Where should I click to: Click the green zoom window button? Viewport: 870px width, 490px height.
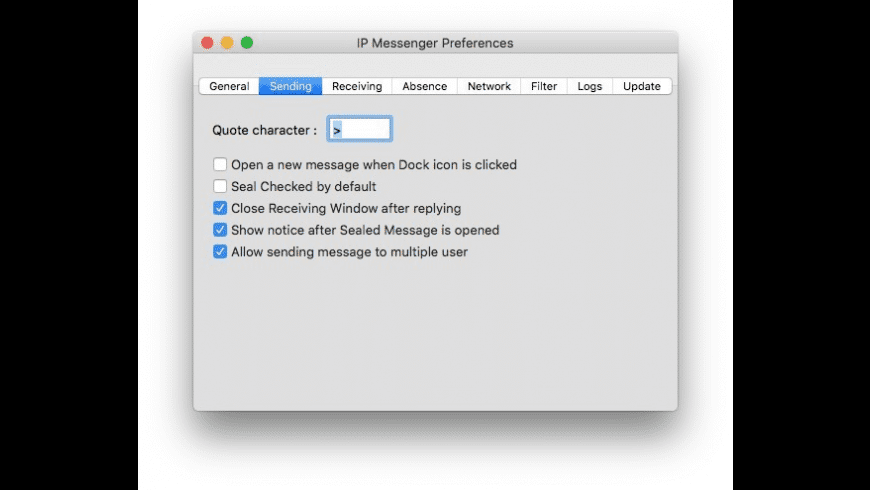click(247, 43)
